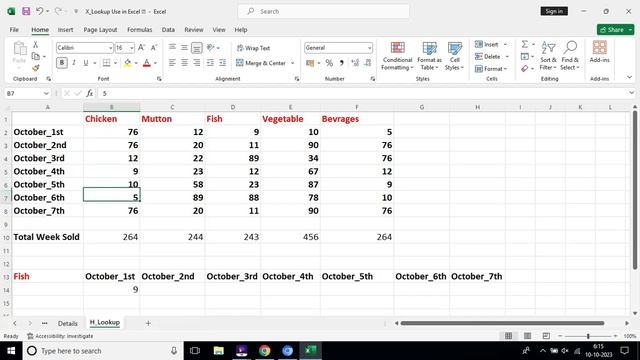The image size is (640, 360).
Task: Open Chrome from the taskbar
Action: (x=264, y=351)
